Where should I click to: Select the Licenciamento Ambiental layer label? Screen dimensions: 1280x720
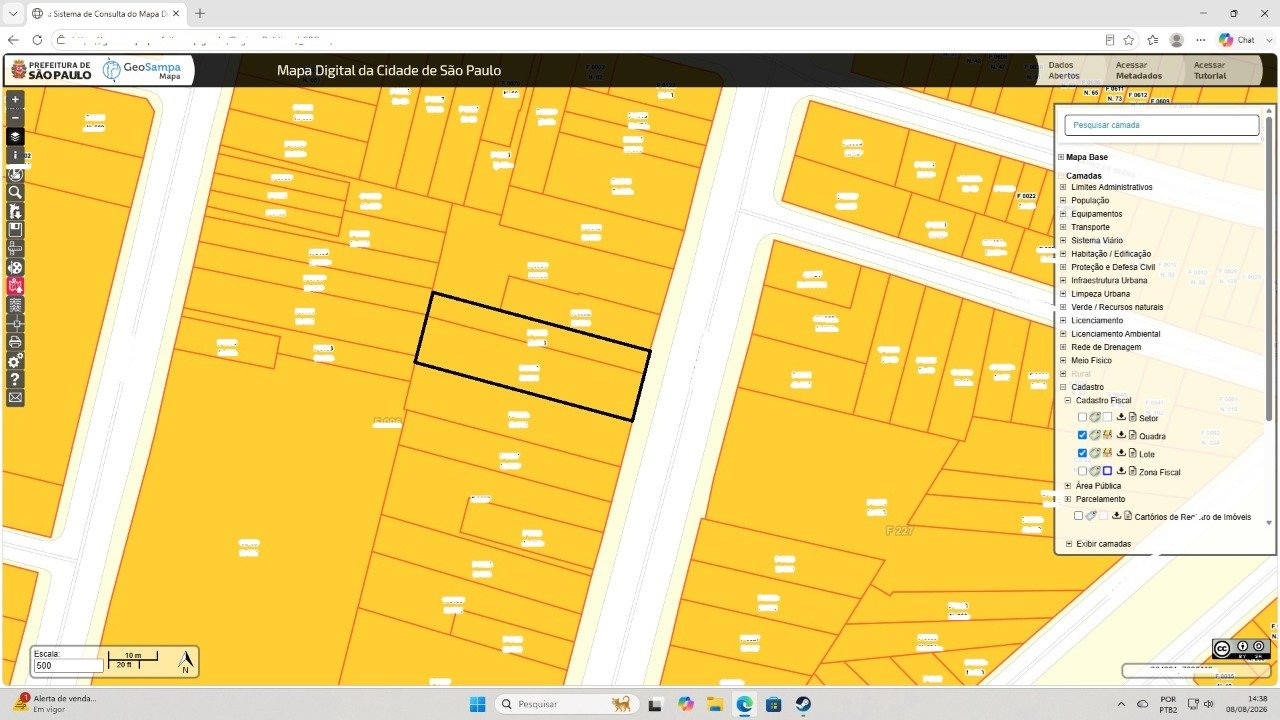(x=1116, y=334)
